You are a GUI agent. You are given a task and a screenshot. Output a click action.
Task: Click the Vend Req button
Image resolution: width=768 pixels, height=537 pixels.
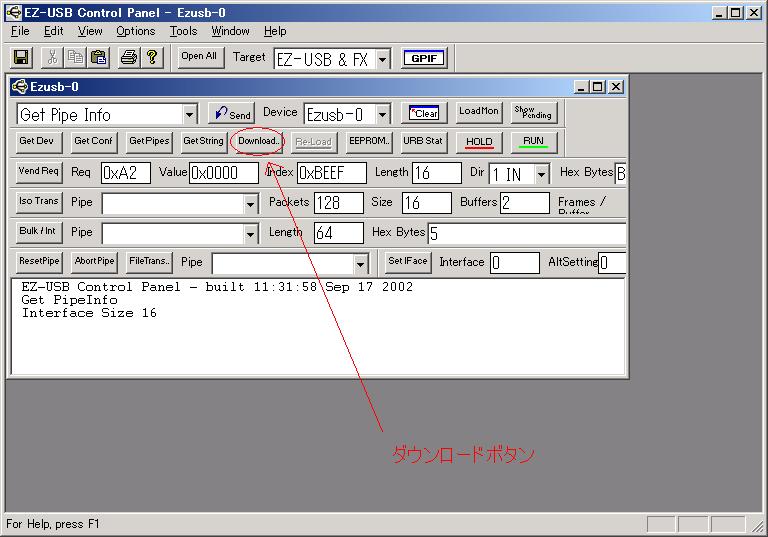(x=39, y=172)
